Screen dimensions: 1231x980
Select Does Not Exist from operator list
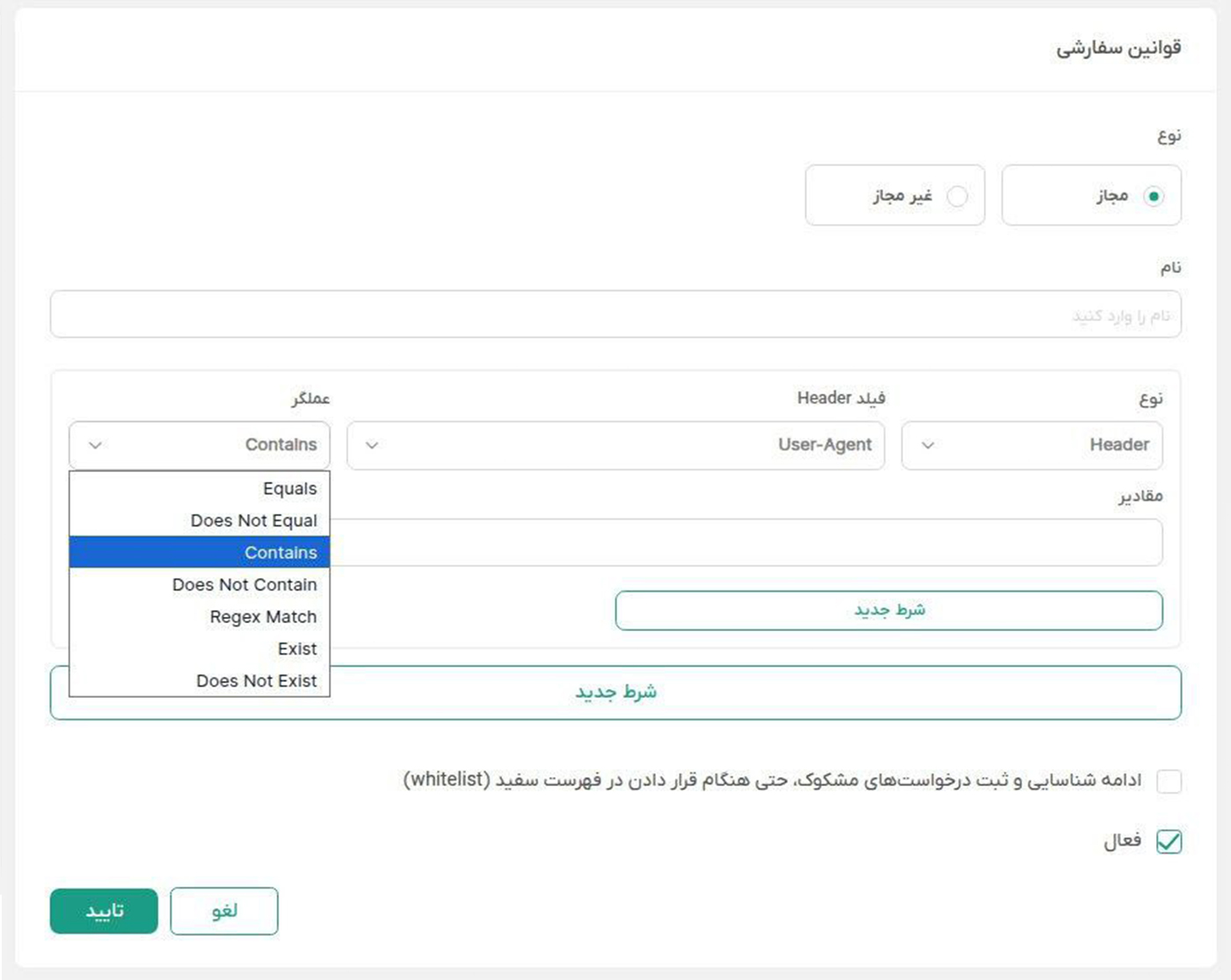pos(200,681)
